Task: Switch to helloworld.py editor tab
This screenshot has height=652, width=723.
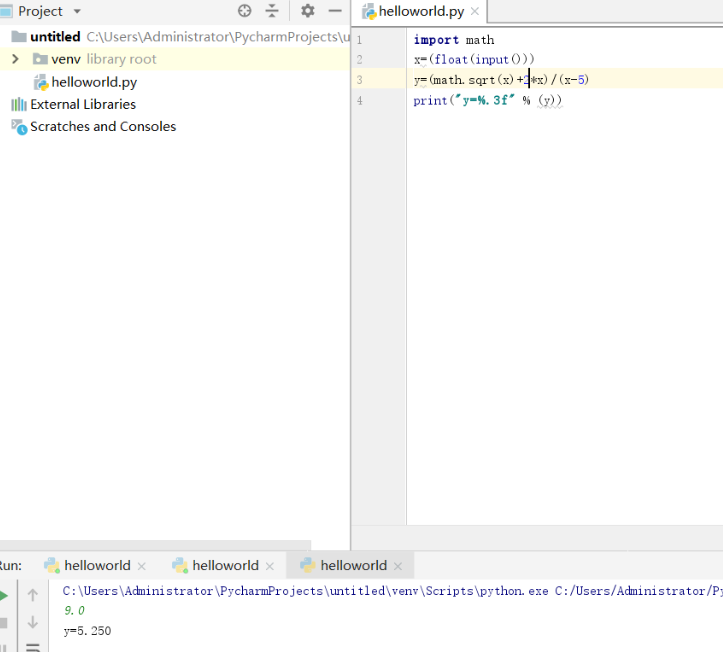Action: [421, 11]
